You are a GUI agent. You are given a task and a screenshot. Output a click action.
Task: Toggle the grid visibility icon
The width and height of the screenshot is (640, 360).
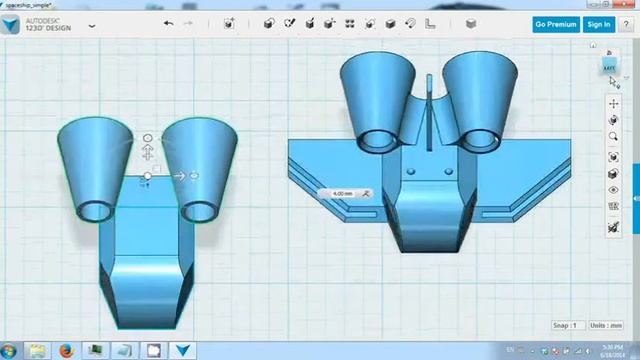(613, 207)
